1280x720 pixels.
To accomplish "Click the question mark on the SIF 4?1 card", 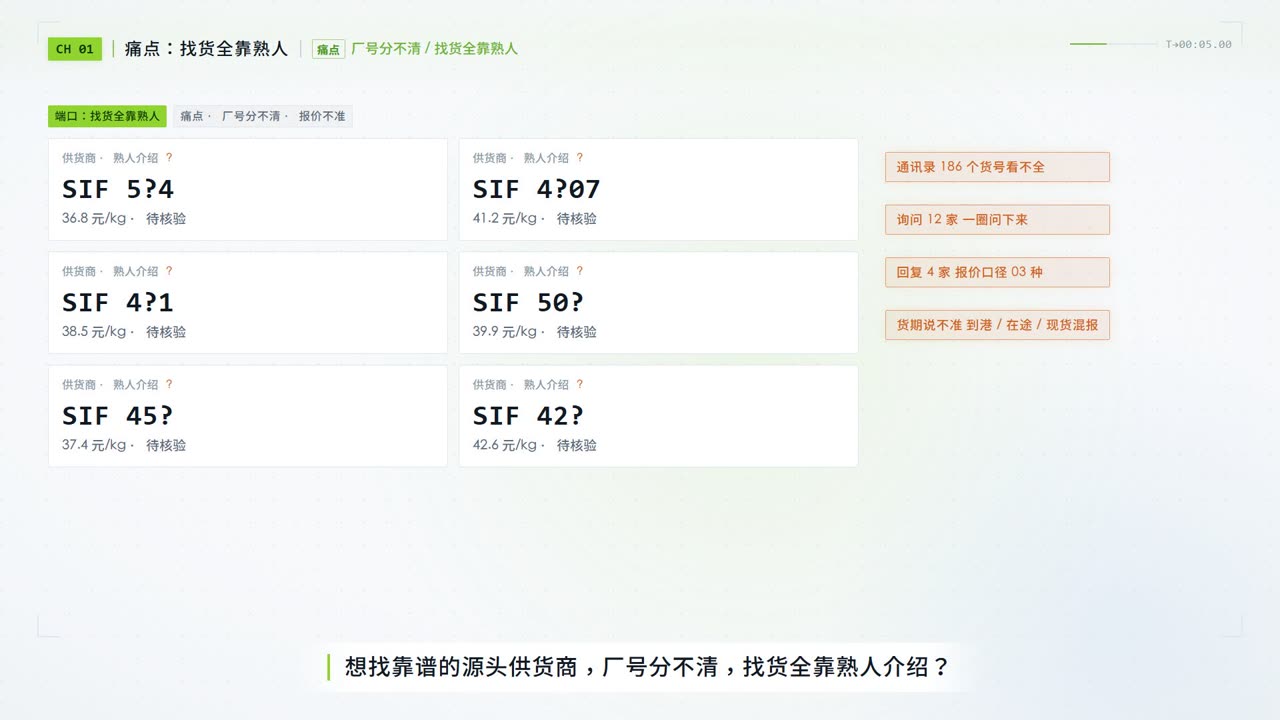I will 169,271.
